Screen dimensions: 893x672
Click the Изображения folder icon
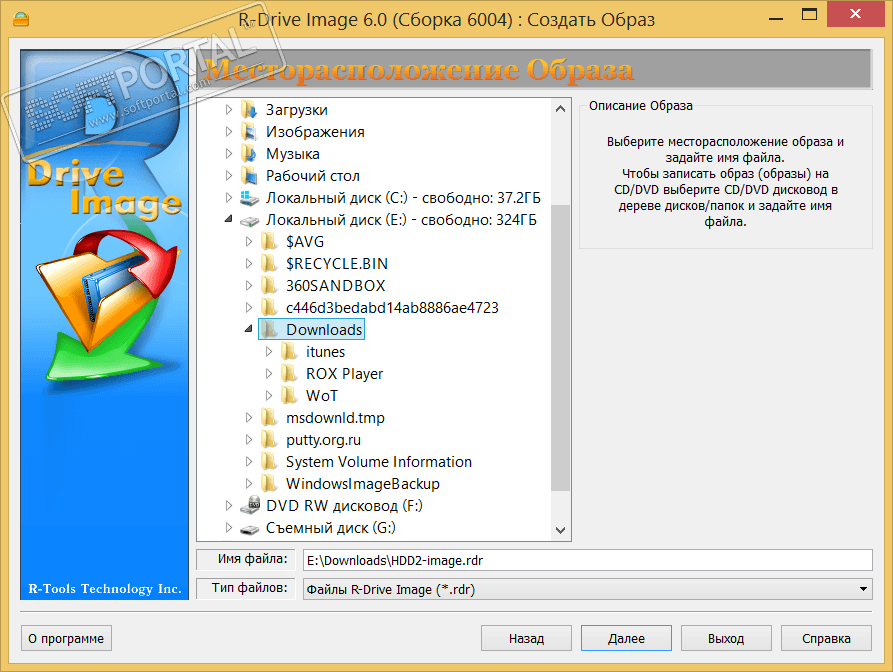249,132
